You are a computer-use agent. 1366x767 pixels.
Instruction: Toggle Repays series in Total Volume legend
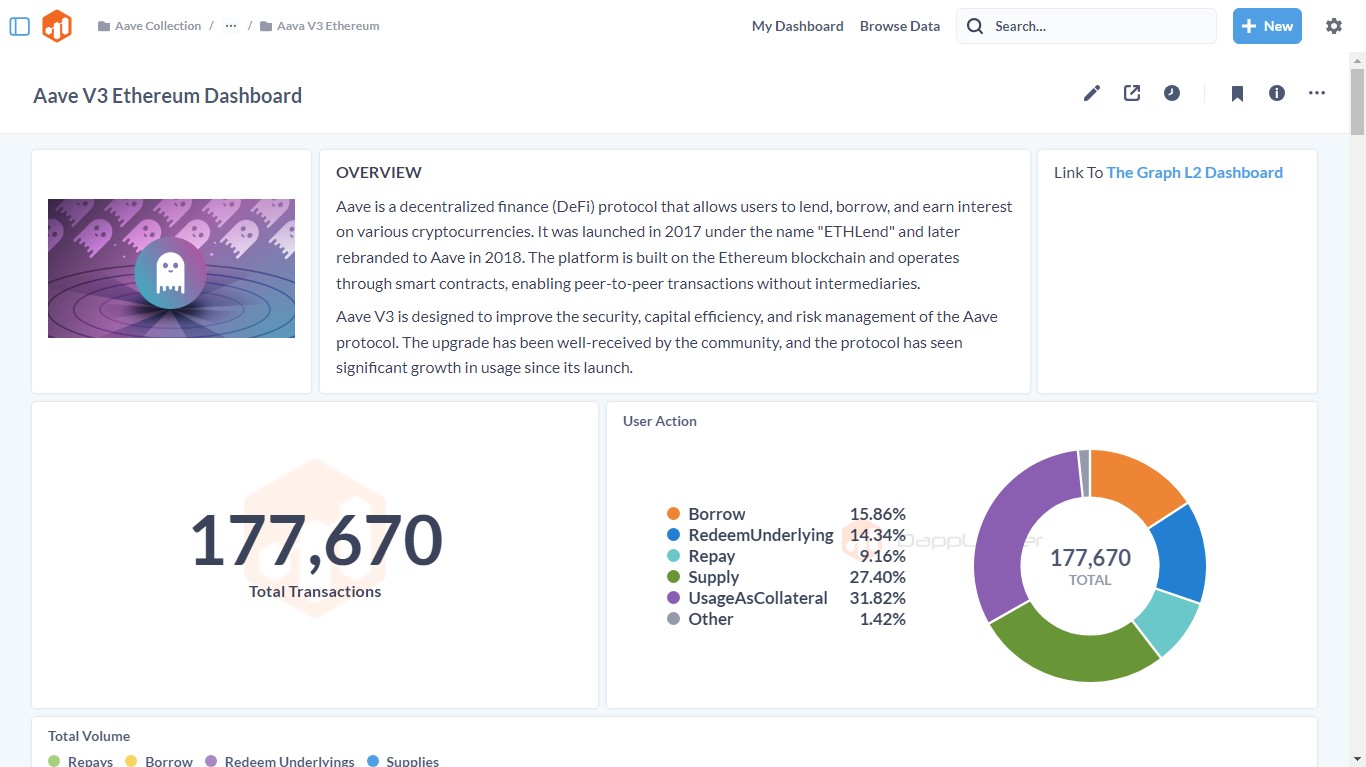point(90,761)
